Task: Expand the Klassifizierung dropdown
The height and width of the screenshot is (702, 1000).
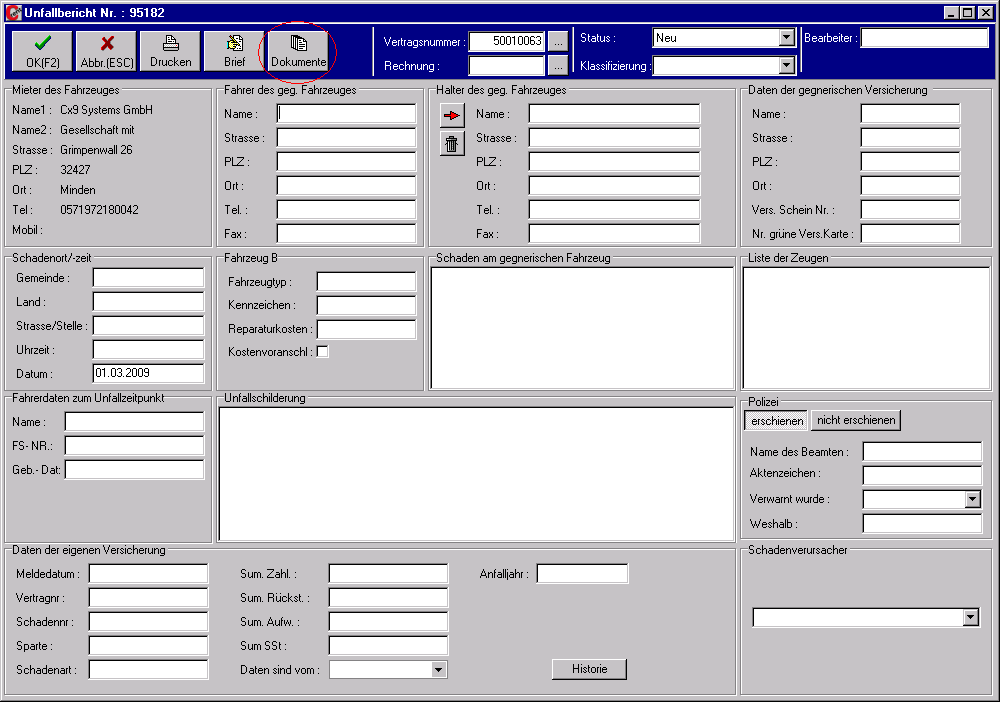Action: coord(786,66)
